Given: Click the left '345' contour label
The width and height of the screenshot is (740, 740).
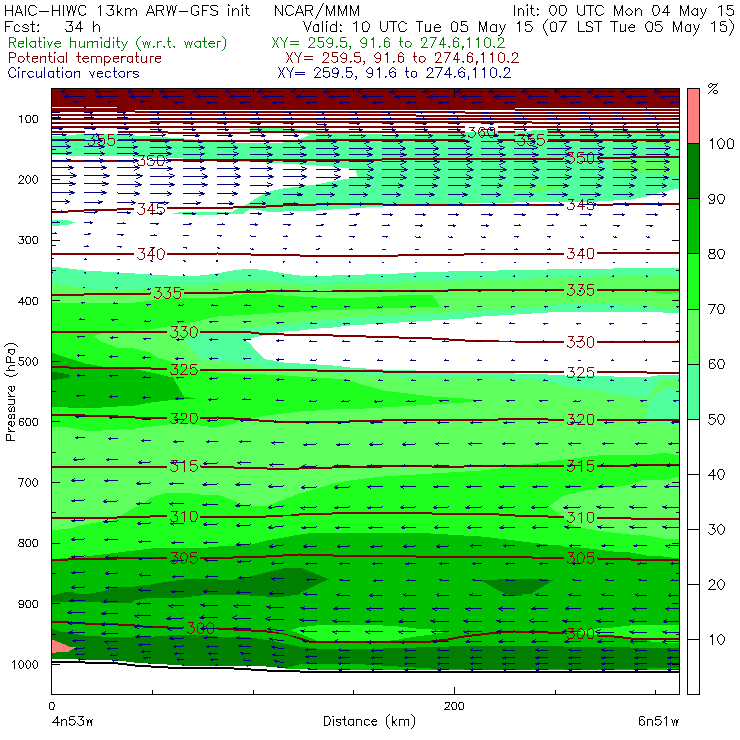Looking at the screenshot, I should tap(151, 209).
